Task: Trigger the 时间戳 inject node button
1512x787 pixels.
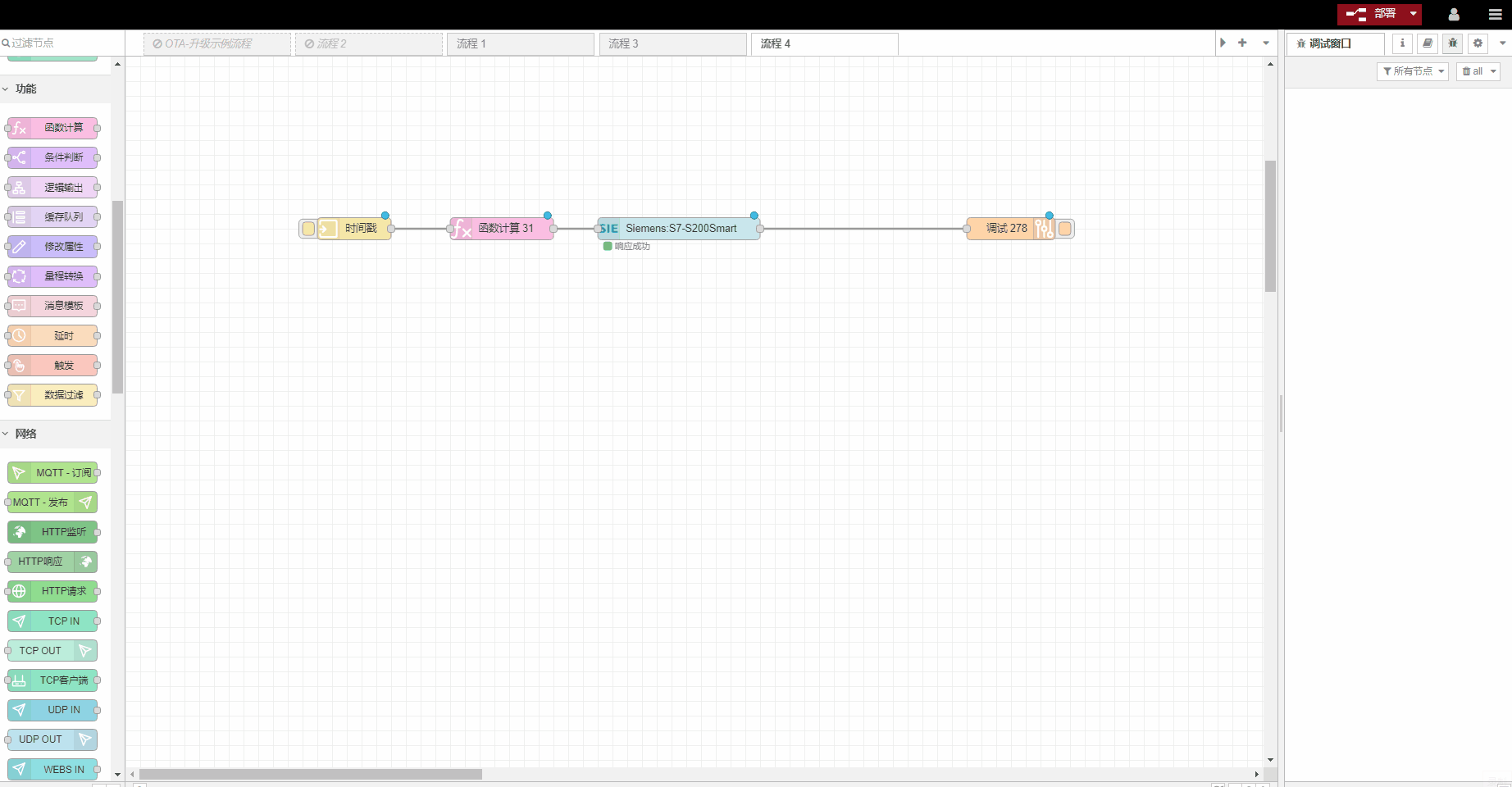Action: tap(307, 229)
